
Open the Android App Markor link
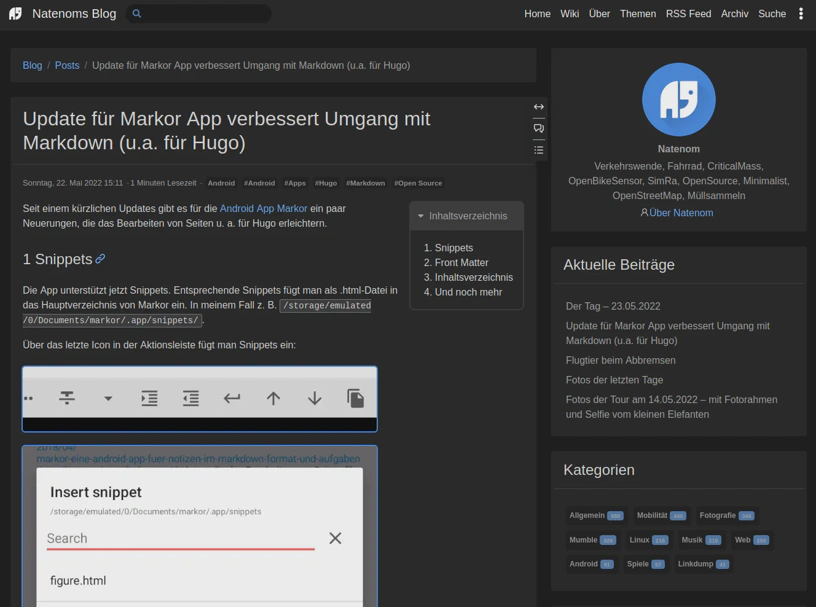[x=263, y=208]
